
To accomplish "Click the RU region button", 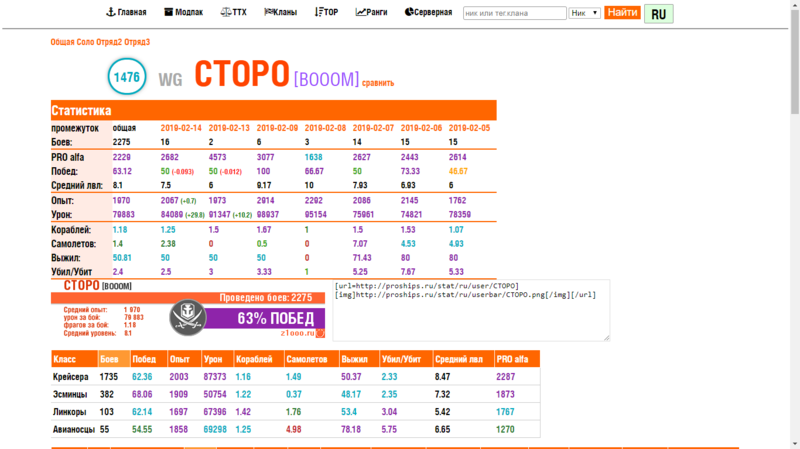I will click(x=658, y=14).
